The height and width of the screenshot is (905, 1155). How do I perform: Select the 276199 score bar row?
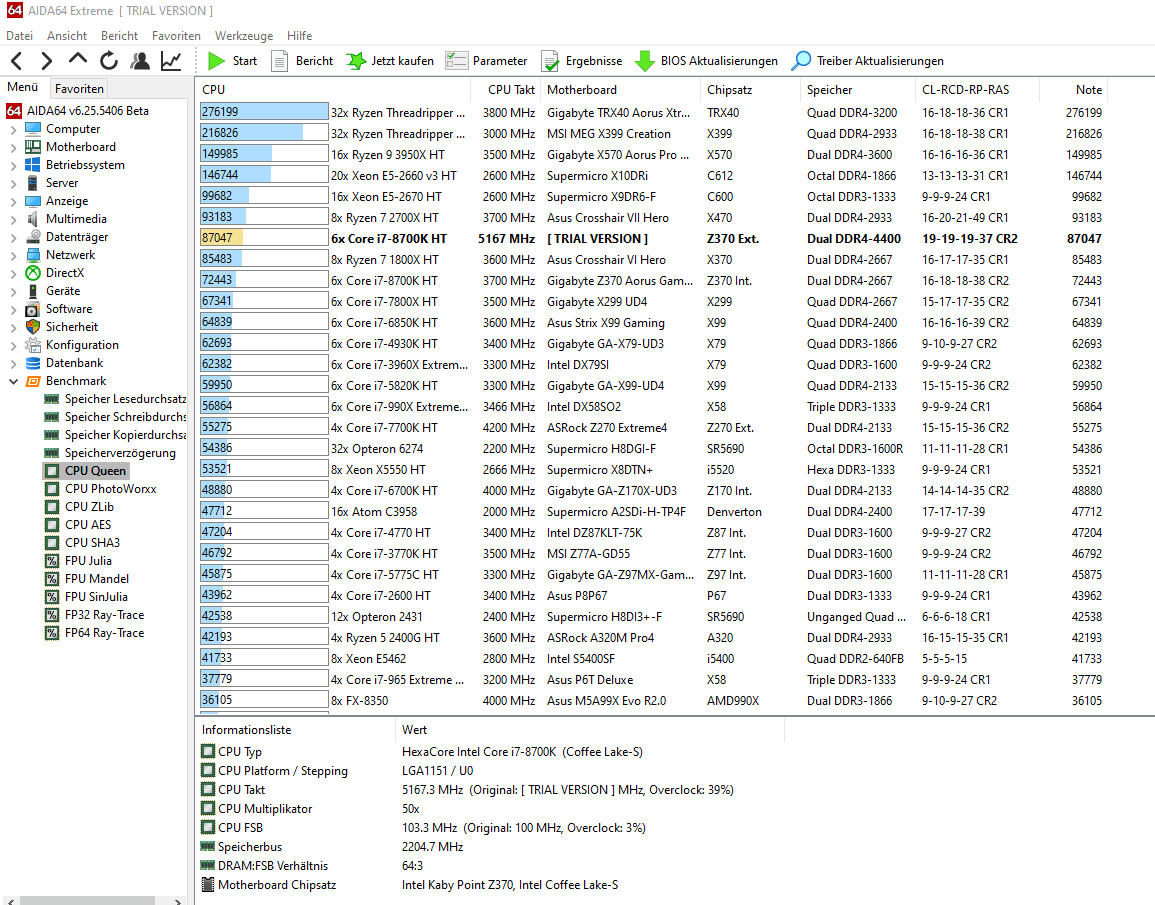pyautogui.click(x=264, y=112)
